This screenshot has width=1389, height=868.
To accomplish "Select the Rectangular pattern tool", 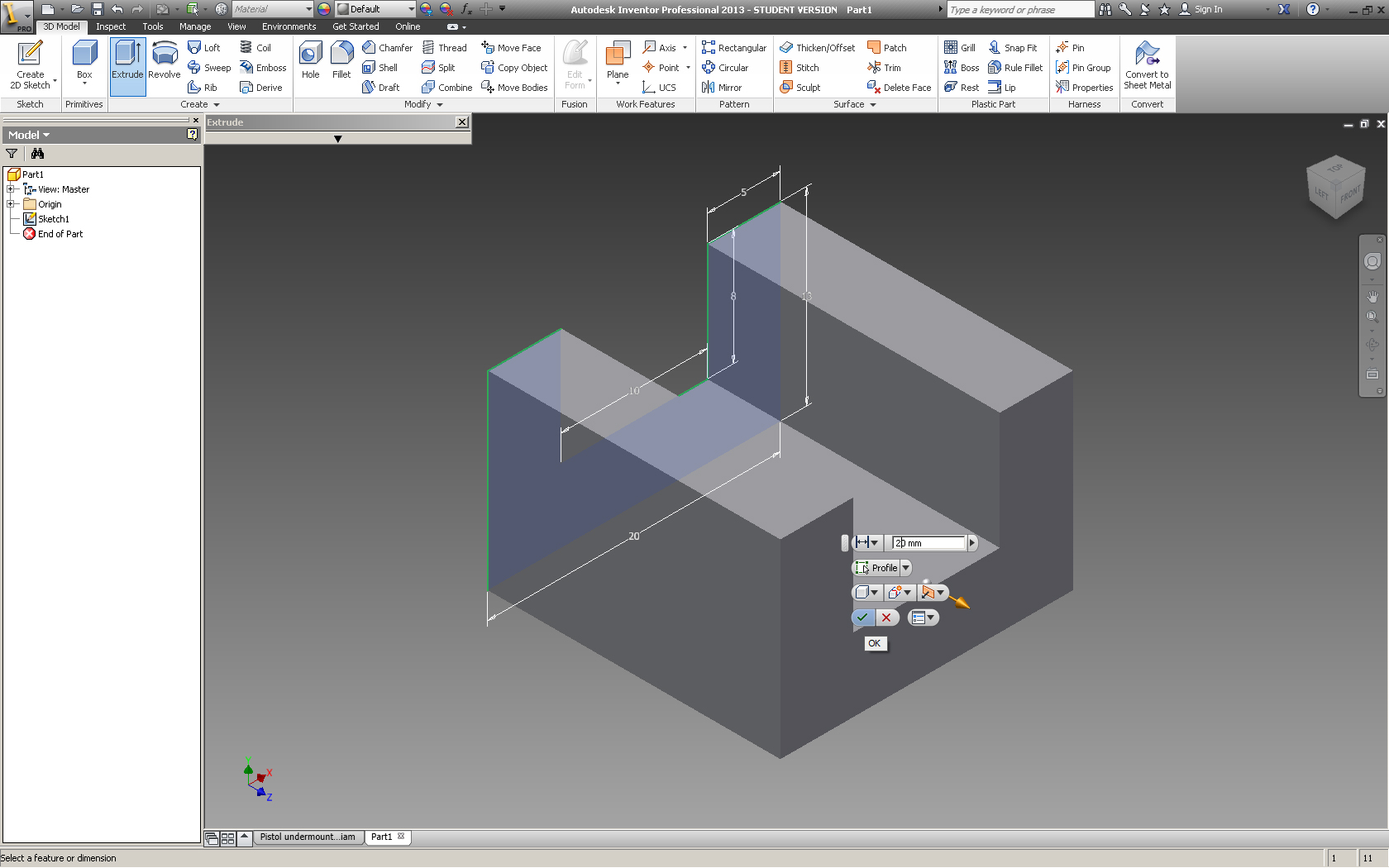I will 734,48.
